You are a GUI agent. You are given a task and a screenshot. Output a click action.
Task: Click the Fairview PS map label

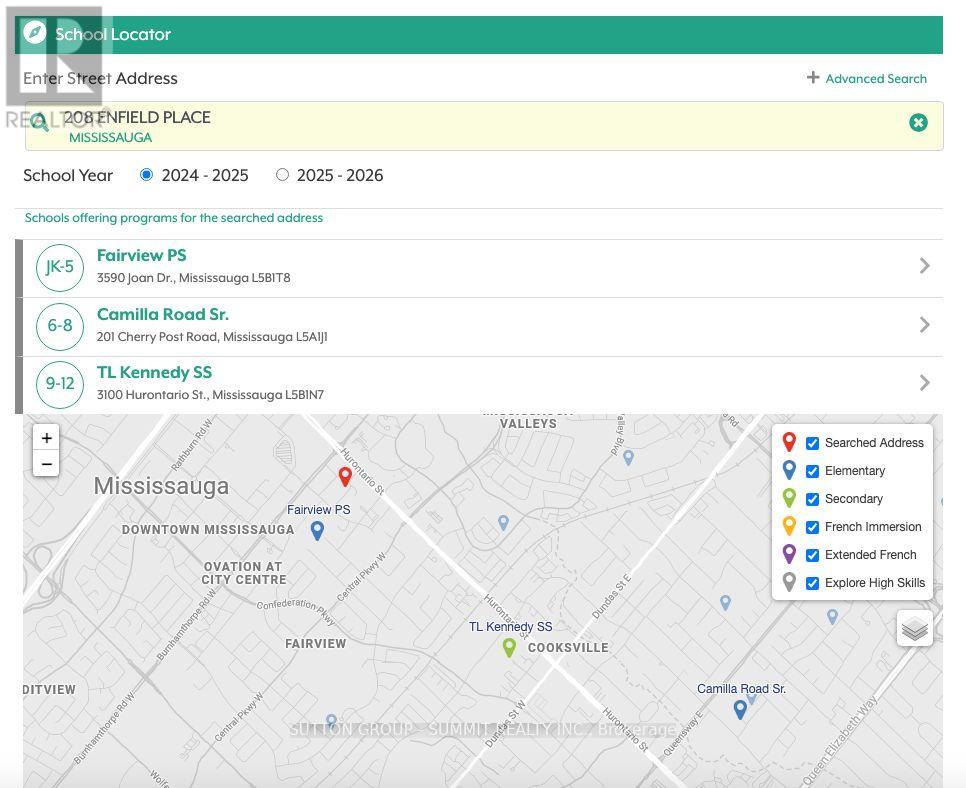click(319, 510)
